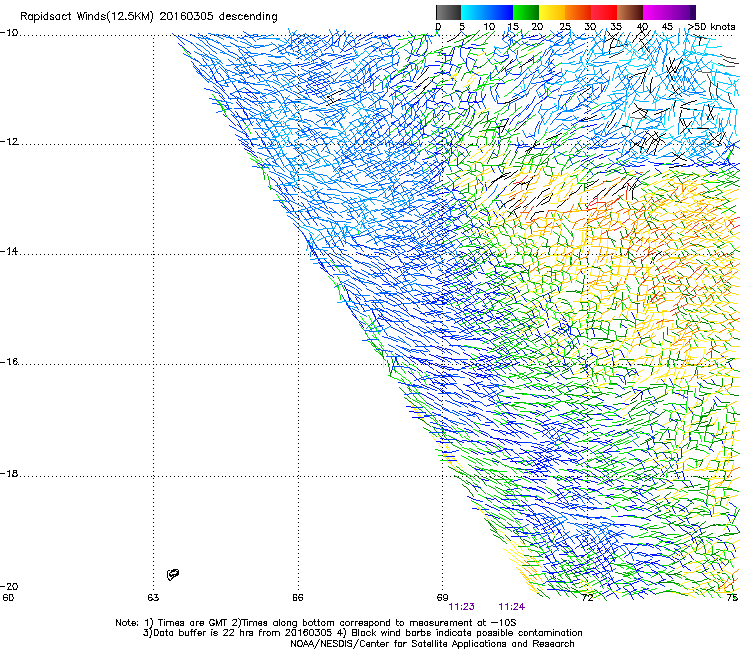Click the '-10' latitude axis label
The image size is (740, 650).
click(9, 33)
